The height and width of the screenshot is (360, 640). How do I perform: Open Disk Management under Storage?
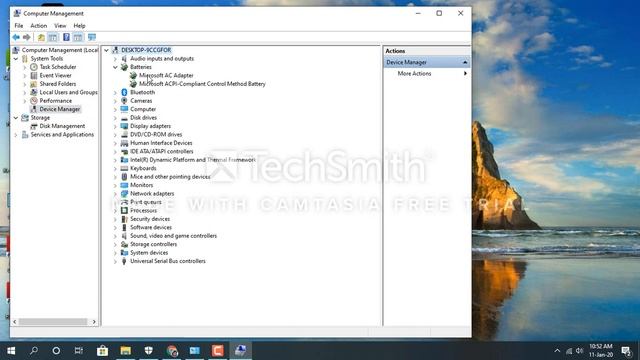point(62,126)
